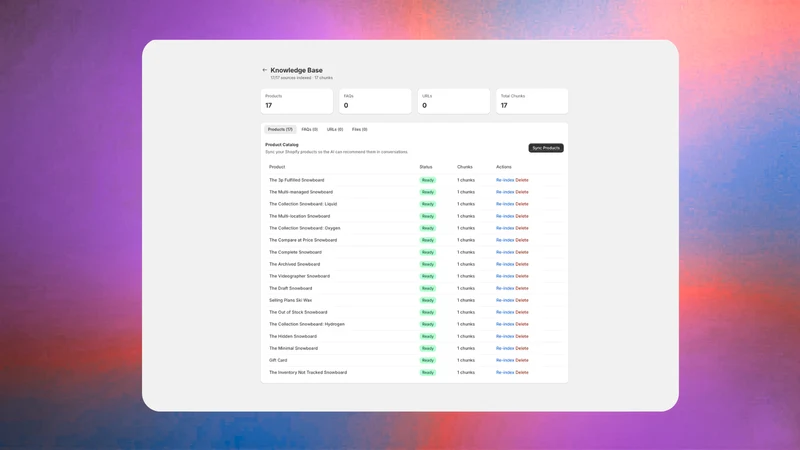Re-index The Inventory Not Tracked Snowboard
This screenshot has width=800, height=450.
coord(505,372)
